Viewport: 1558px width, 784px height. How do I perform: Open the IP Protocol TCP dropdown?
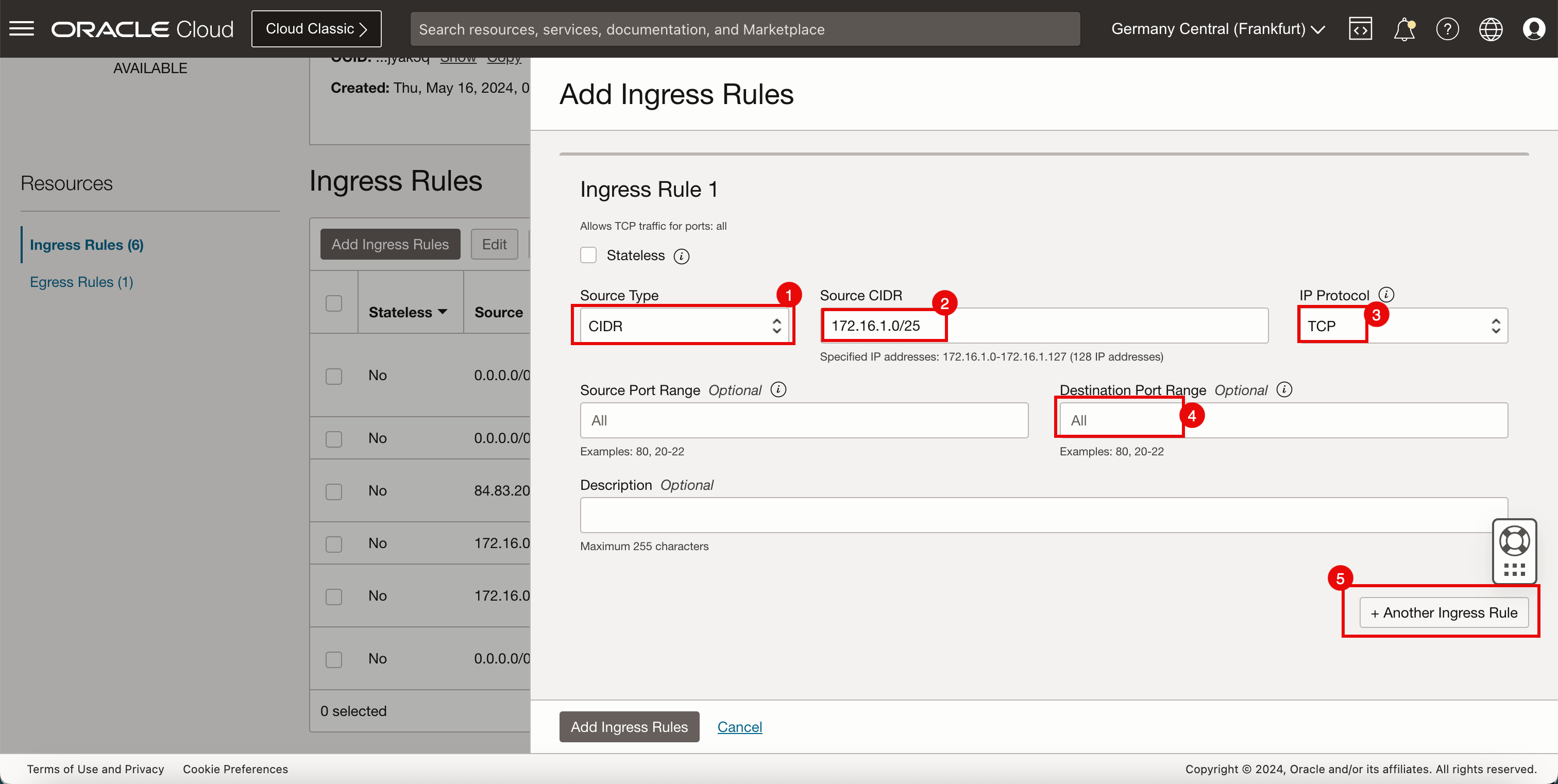click(x=1403, y=326)
